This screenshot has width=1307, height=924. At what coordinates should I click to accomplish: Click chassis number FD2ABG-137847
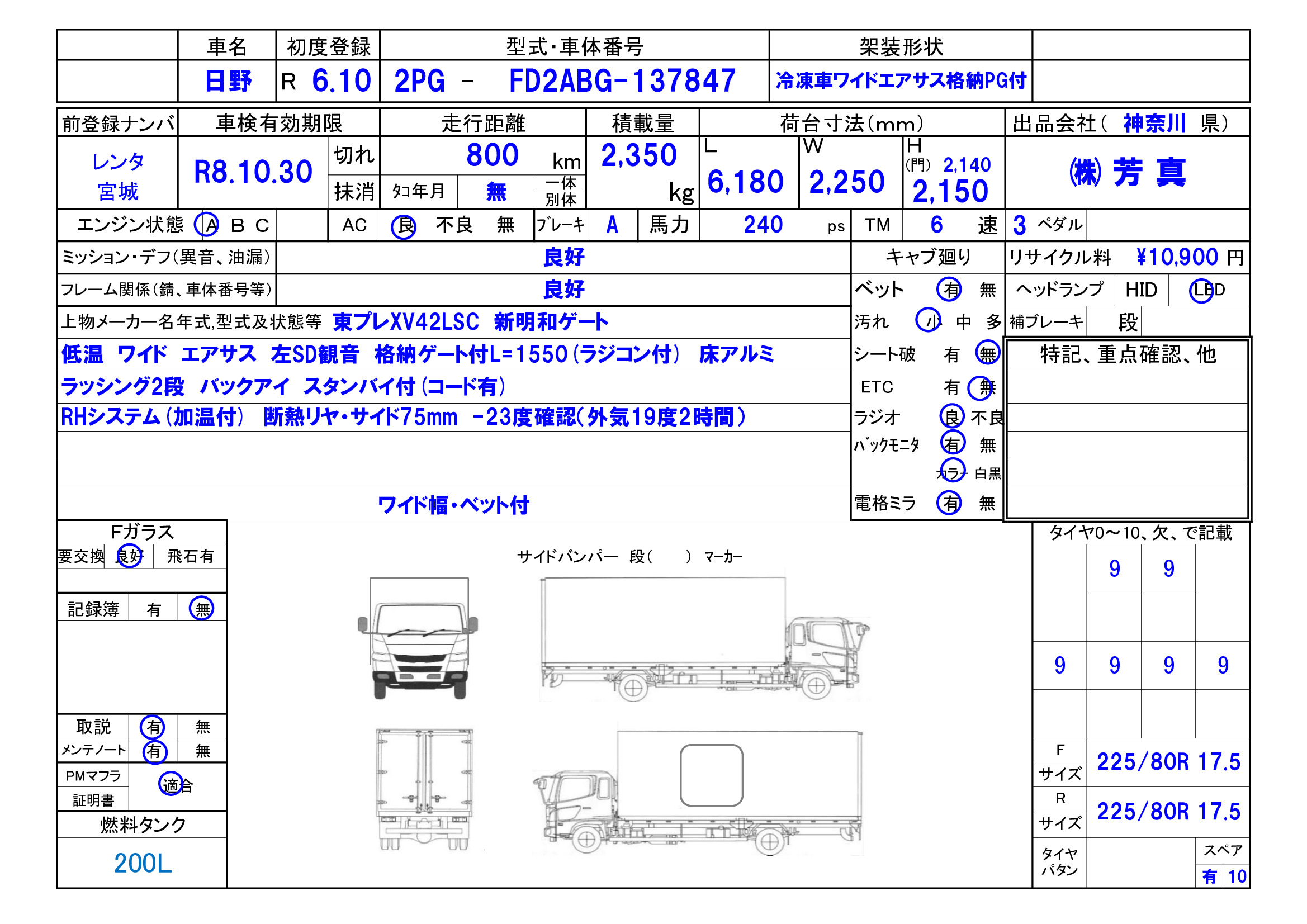coord(622,81)
